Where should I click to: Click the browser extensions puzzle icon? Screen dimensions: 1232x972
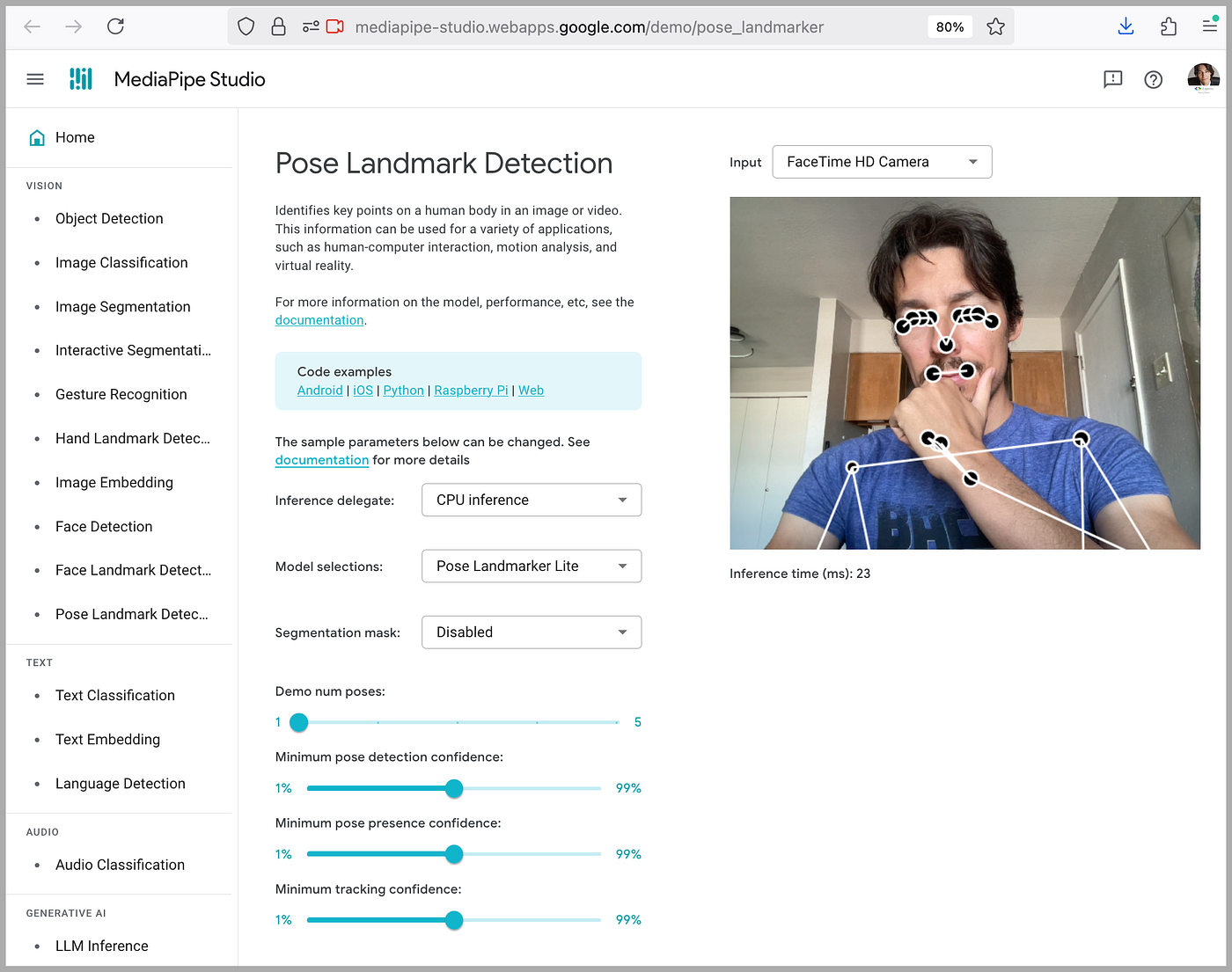coord(1169,26)
